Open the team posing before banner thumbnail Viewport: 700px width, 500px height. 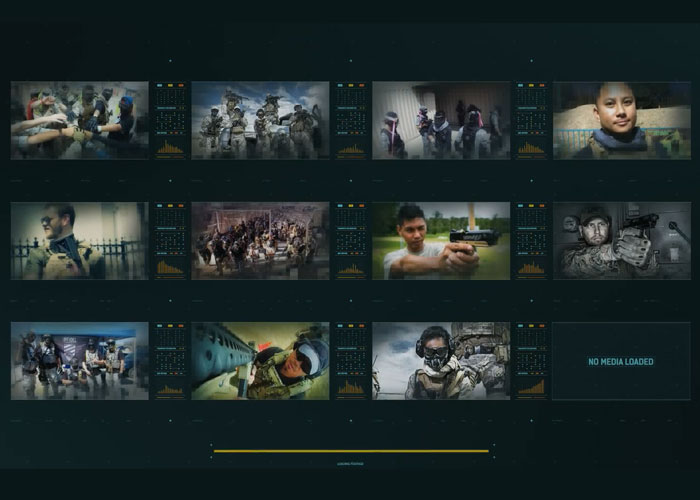click(79, 361)
